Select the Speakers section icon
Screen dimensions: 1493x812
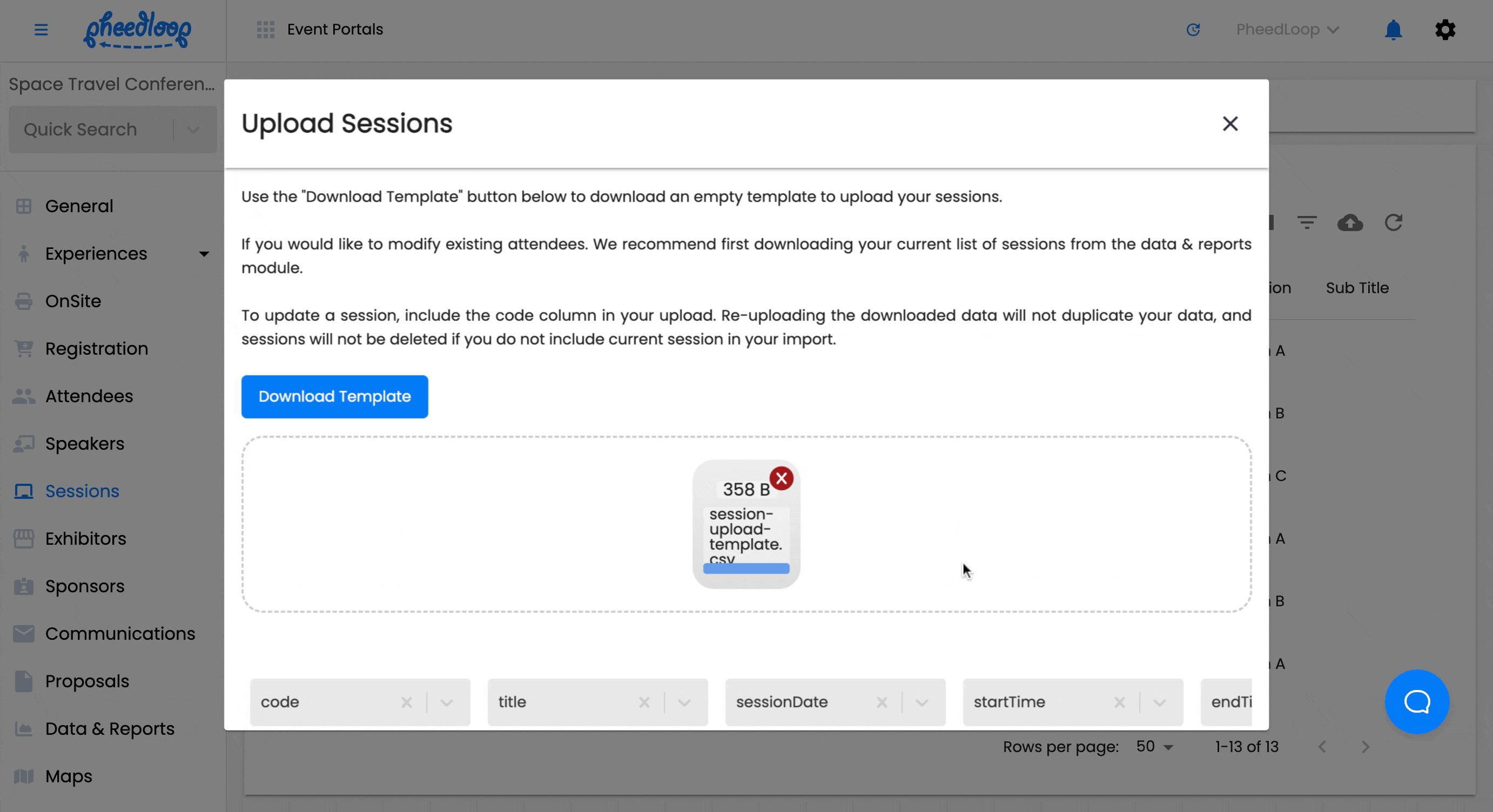[x=24, y=444]
